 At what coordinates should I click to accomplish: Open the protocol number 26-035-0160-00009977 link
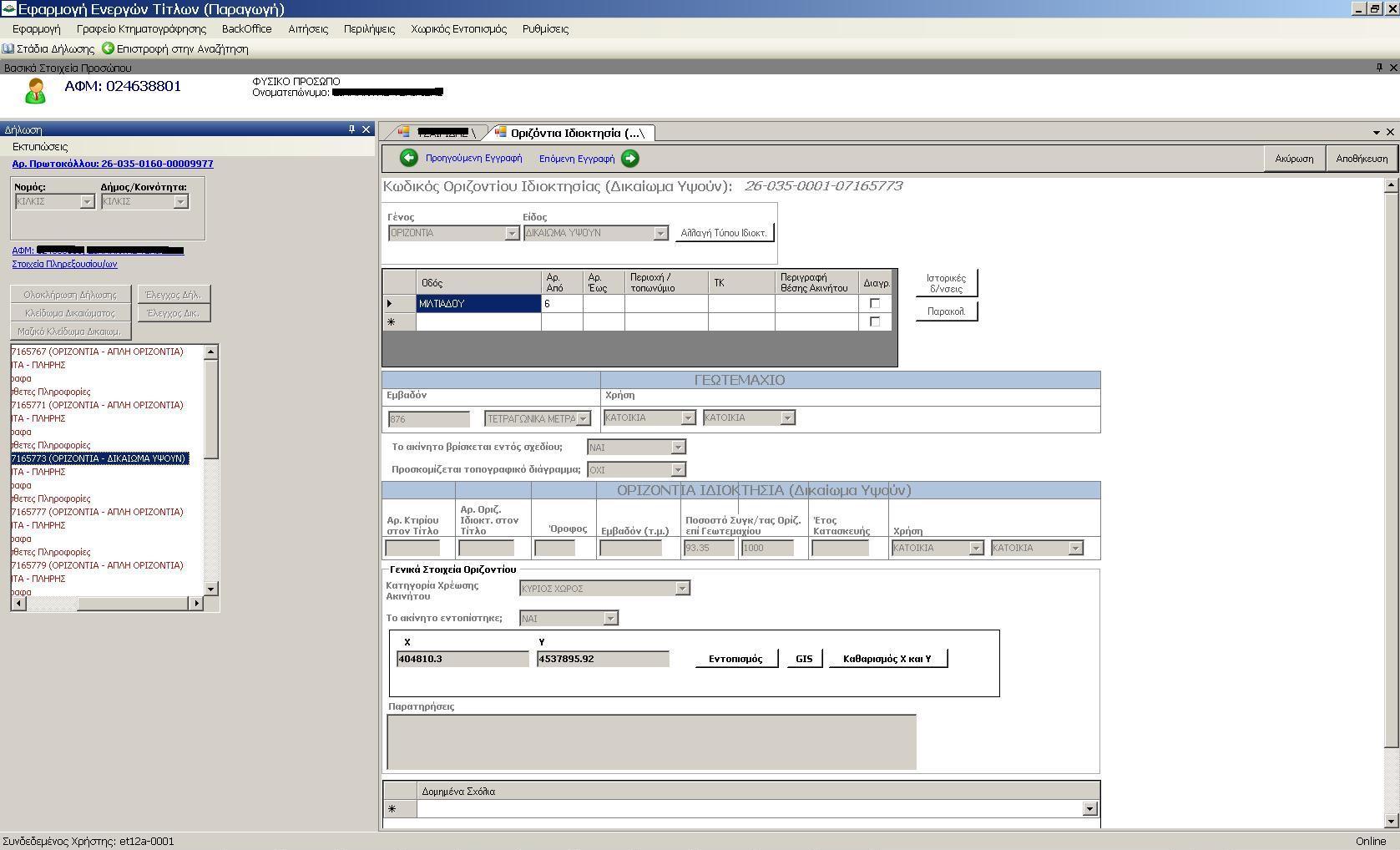(113, 164)
